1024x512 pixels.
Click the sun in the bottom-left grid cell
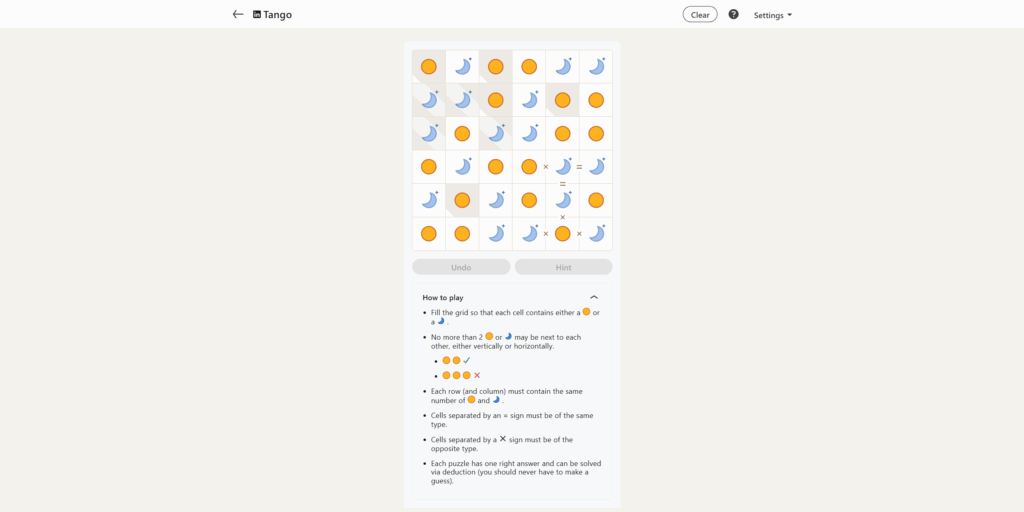tap(429, 234)
